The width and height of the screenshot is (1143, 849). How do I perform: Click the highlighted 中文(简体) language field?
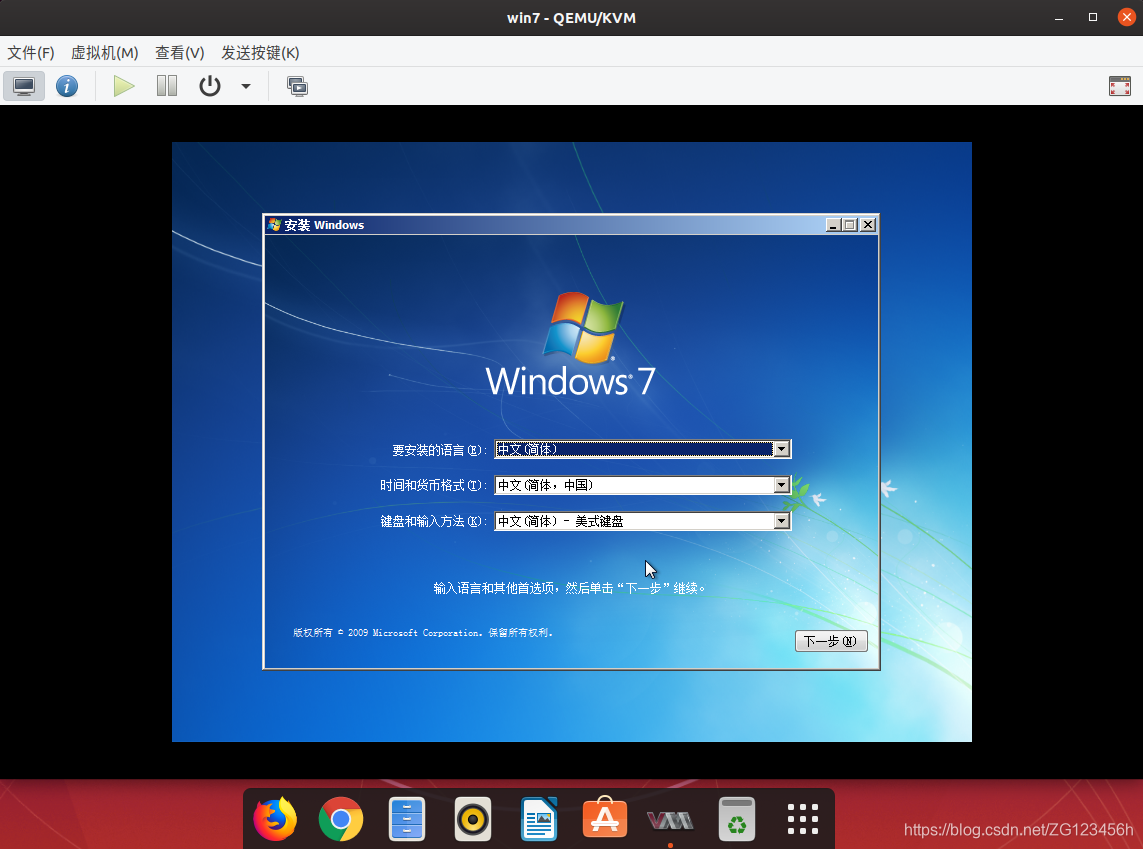[642, 449]
